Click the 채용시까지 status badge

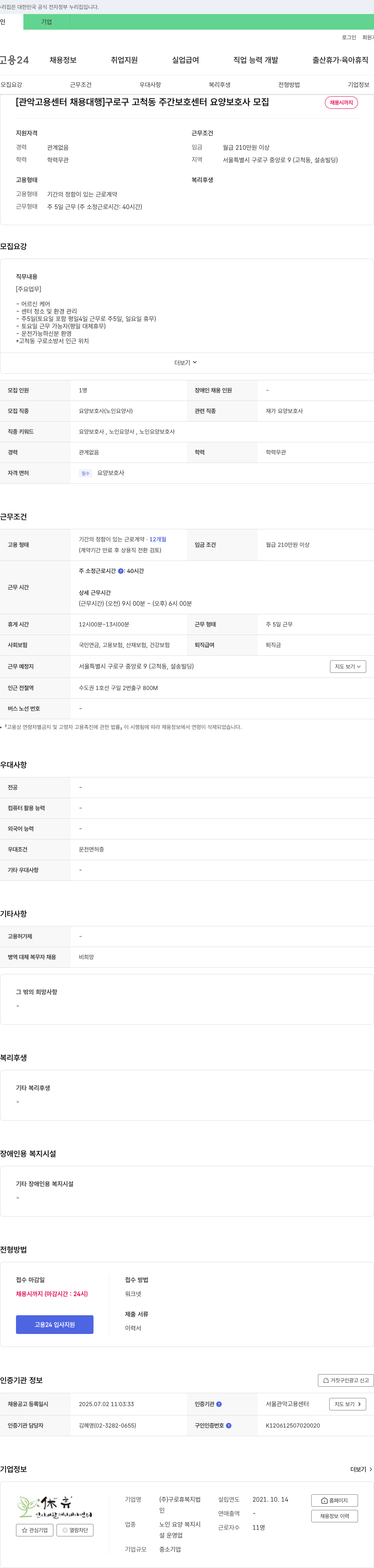[x=341, y=103]
